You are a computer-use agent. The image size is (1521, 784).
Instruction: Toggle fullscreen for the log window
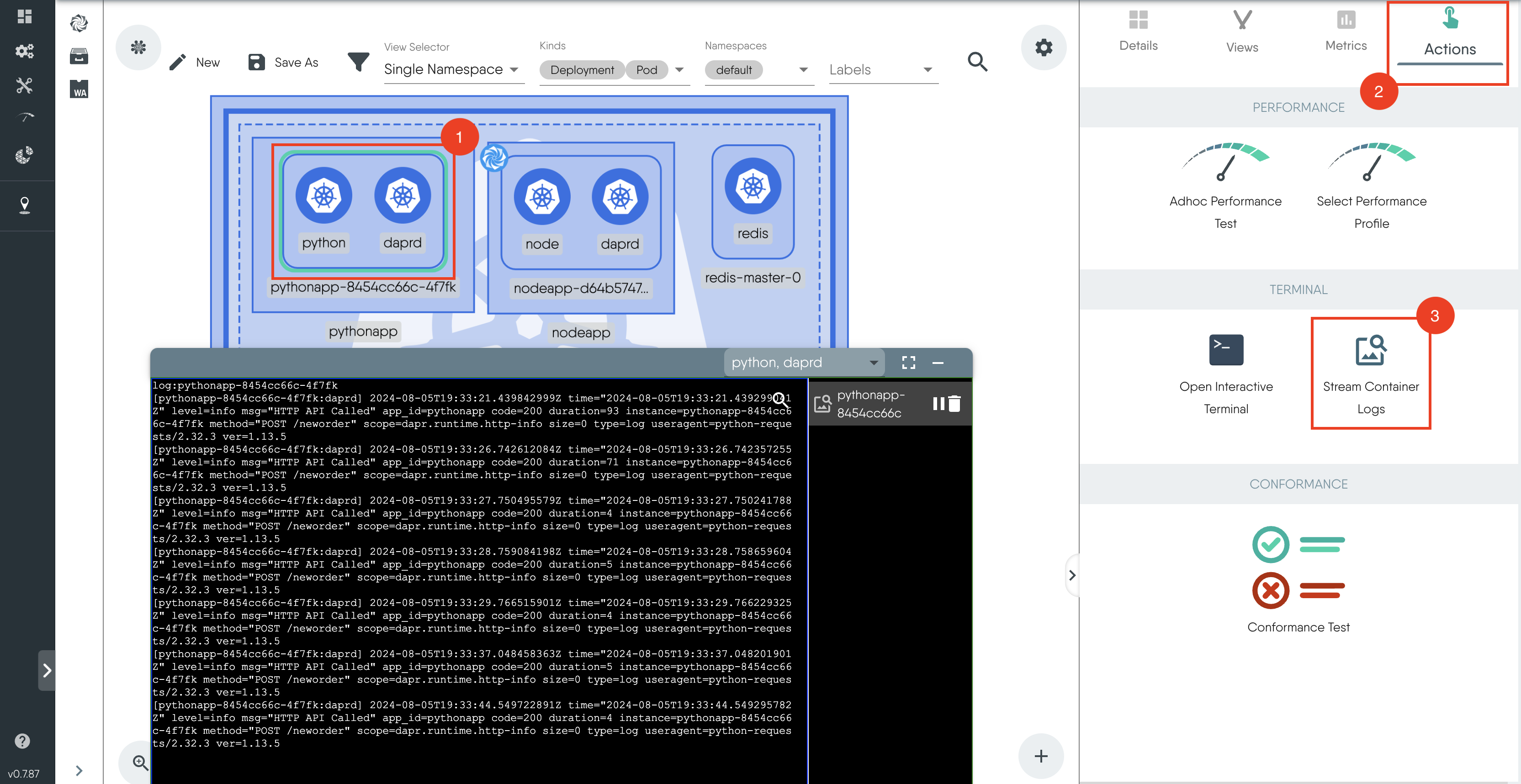click(x=908, y=362)
